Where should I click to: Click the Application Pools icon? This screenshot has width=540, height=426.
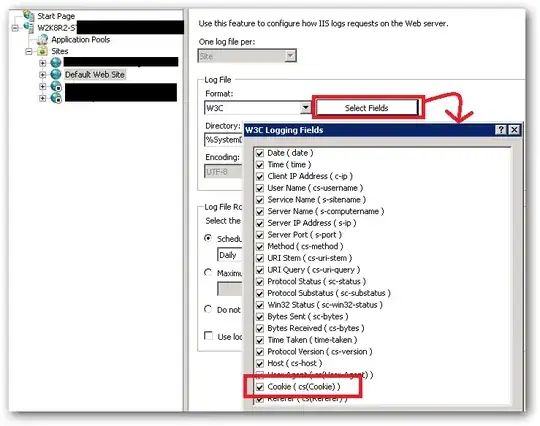42,40
